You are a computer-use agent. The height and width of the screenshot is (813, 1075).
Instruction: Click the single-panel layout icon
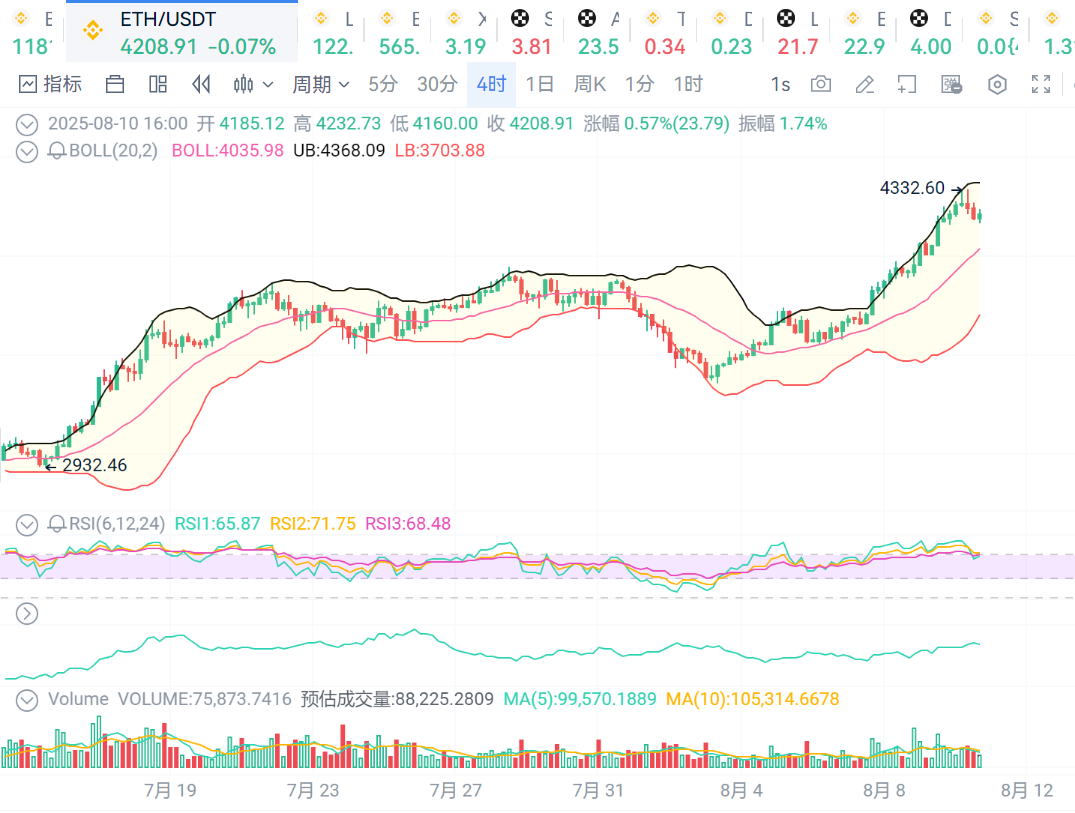(x=114, y=84)
